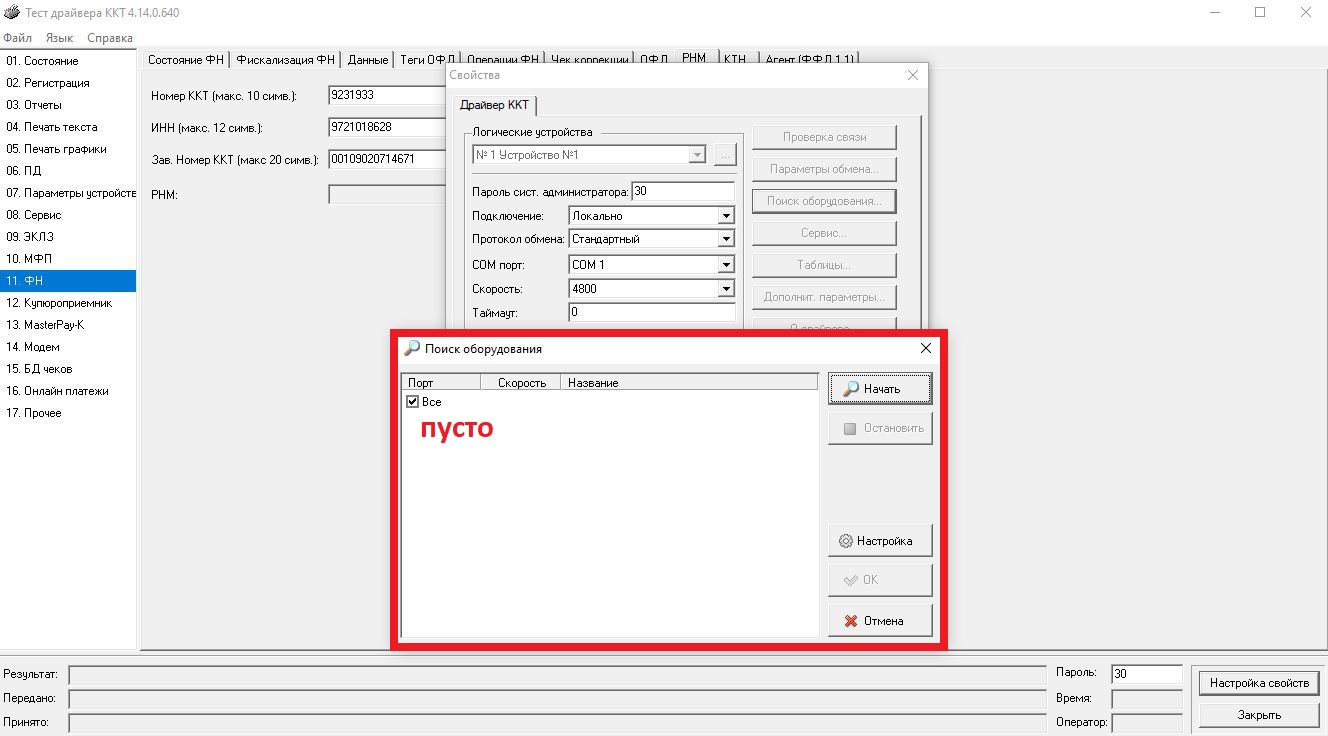Select 12. Купюроприемник in the list
Image resolution: width=1328 pixels, height=736 pixels.
click(60, 303)
